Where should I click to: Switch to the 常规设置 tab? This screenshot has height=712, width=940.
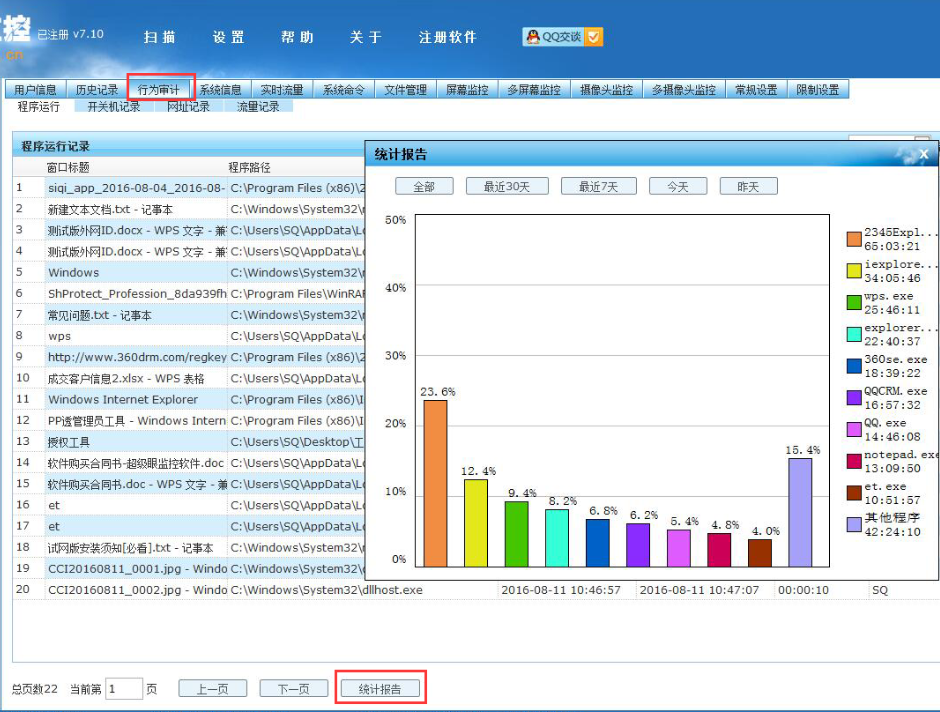point(757,90)
